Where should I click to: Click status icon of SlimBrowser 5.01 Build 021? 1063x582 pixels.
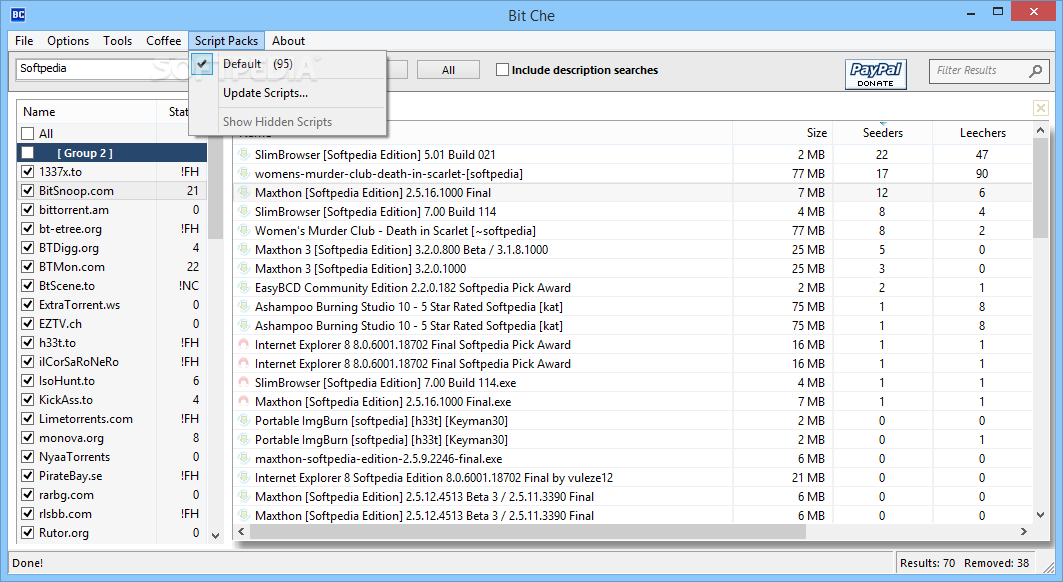click(244, 155)
